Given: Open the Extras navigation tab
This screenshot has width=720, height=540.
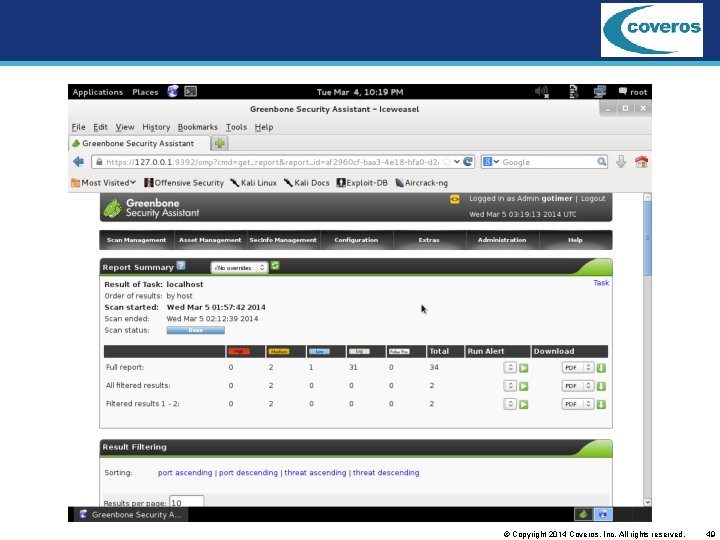Looking at the screenshot, I should click(429, 240).
